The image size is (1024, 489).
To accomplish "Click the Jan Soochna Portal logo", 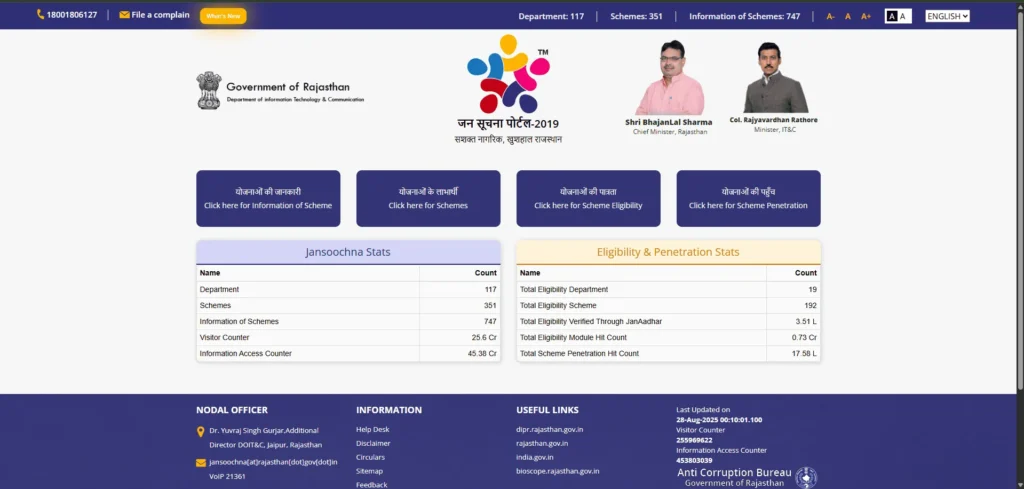I will click(x=508, y=75).
